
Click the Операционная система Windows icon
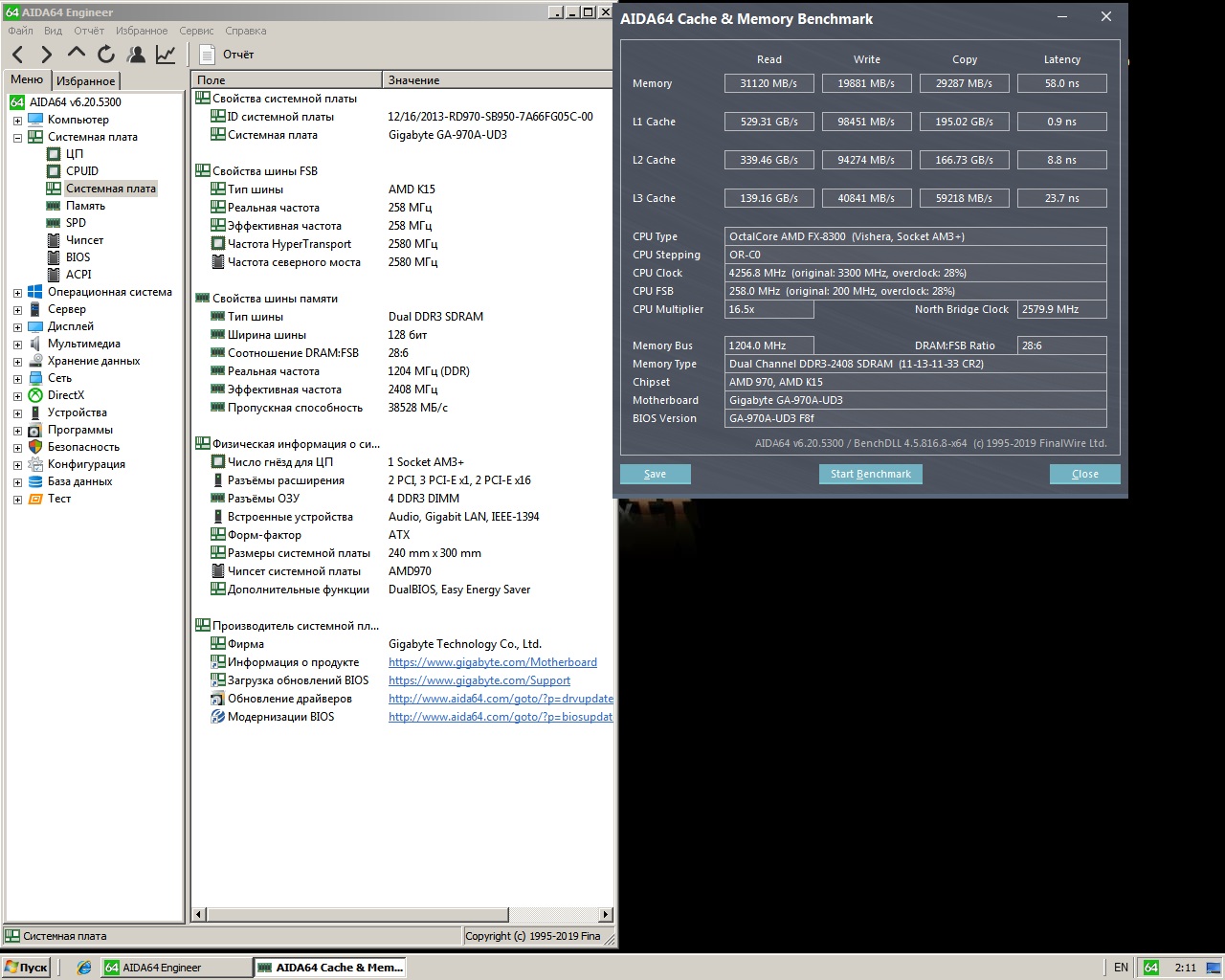pos(35,292)
